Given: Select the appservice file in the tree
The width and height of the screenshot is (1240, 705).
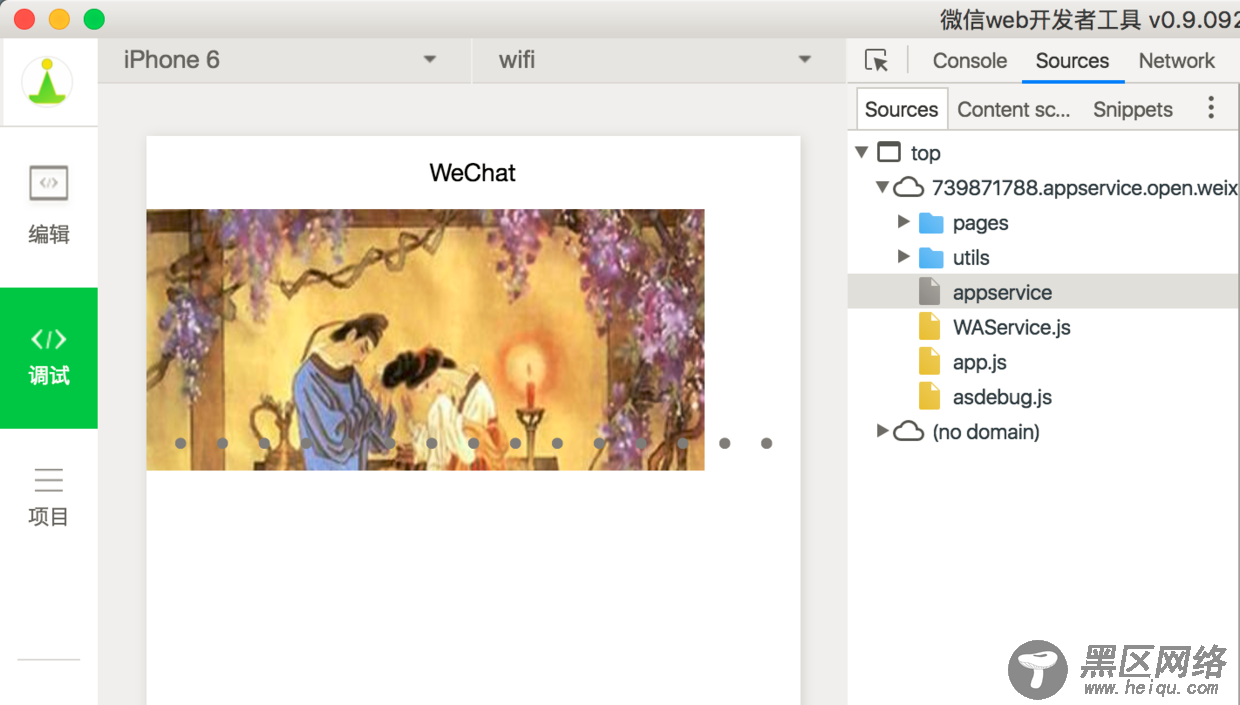Looking at the screenshot, I should (1044, 292).
